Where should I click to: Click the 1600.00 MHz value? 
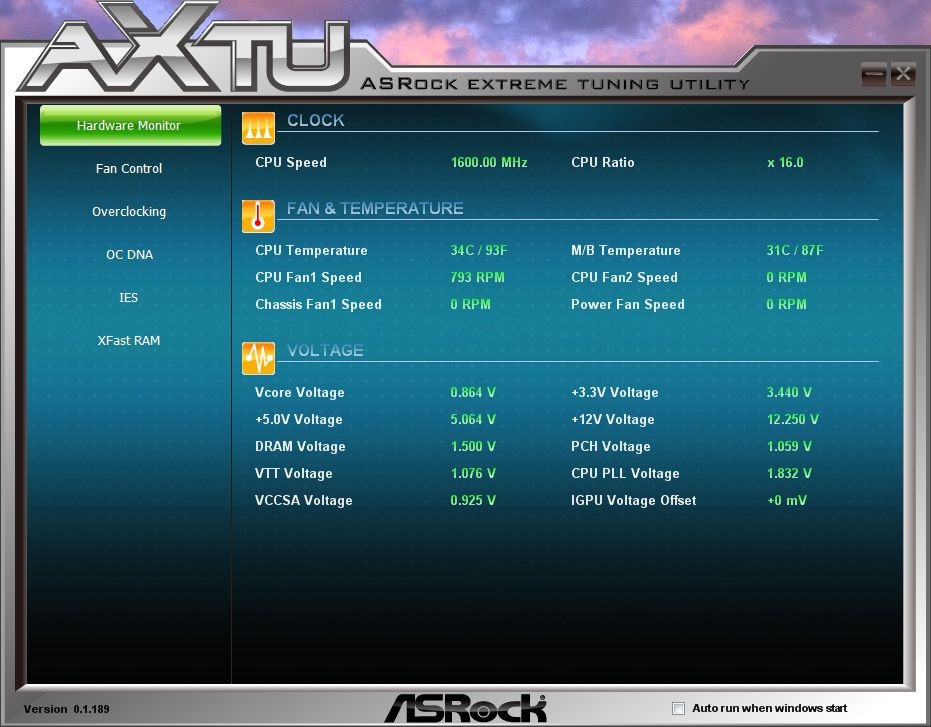pos(489,163)
